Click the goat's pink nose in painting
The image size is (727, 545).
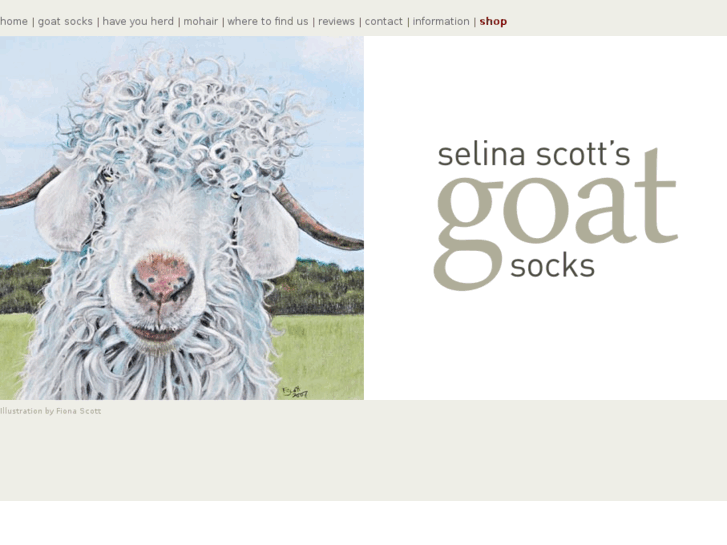coord(162,278)
